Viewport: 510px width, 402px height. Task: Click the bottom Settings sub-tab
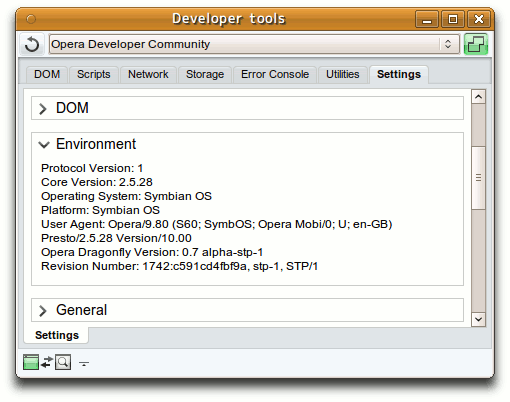pos(57,335)
